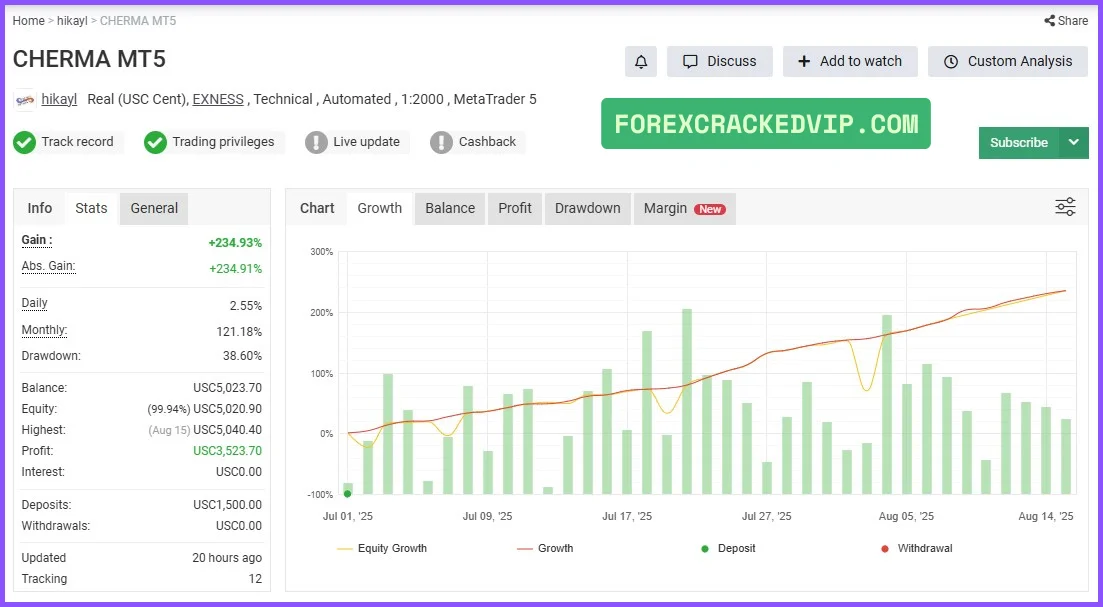1103x607 pixels.
Task: Select the Stats tab
Action: (x=91, y=208)
